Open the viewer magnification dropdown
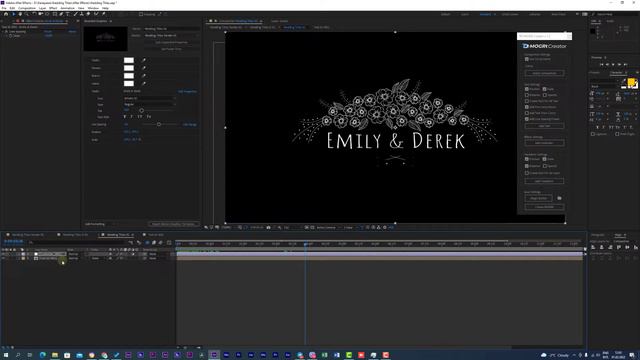This screenshot has width=640, height=360. coord(228,227)
